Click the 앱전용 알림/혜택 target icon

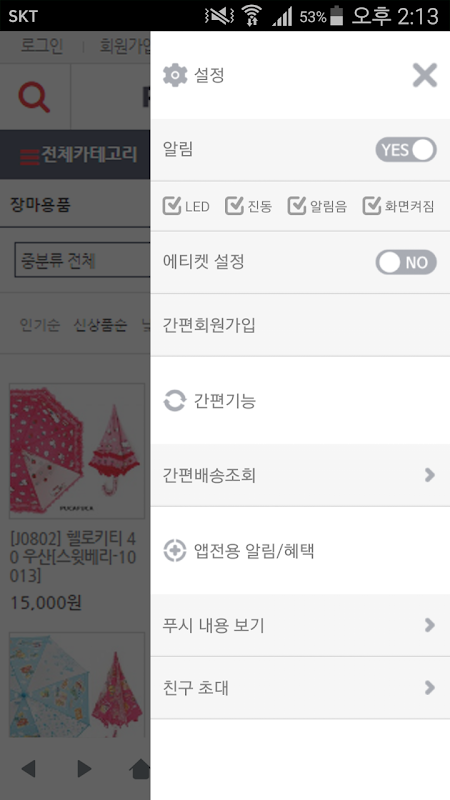174,551
